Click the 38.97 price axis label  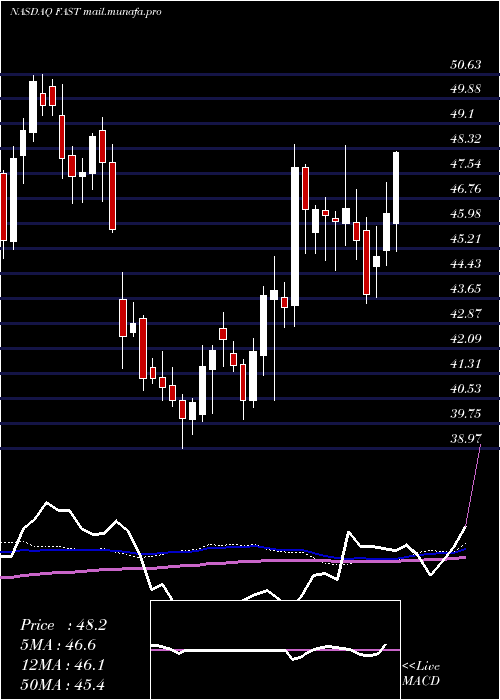click(x=466, y=440)
